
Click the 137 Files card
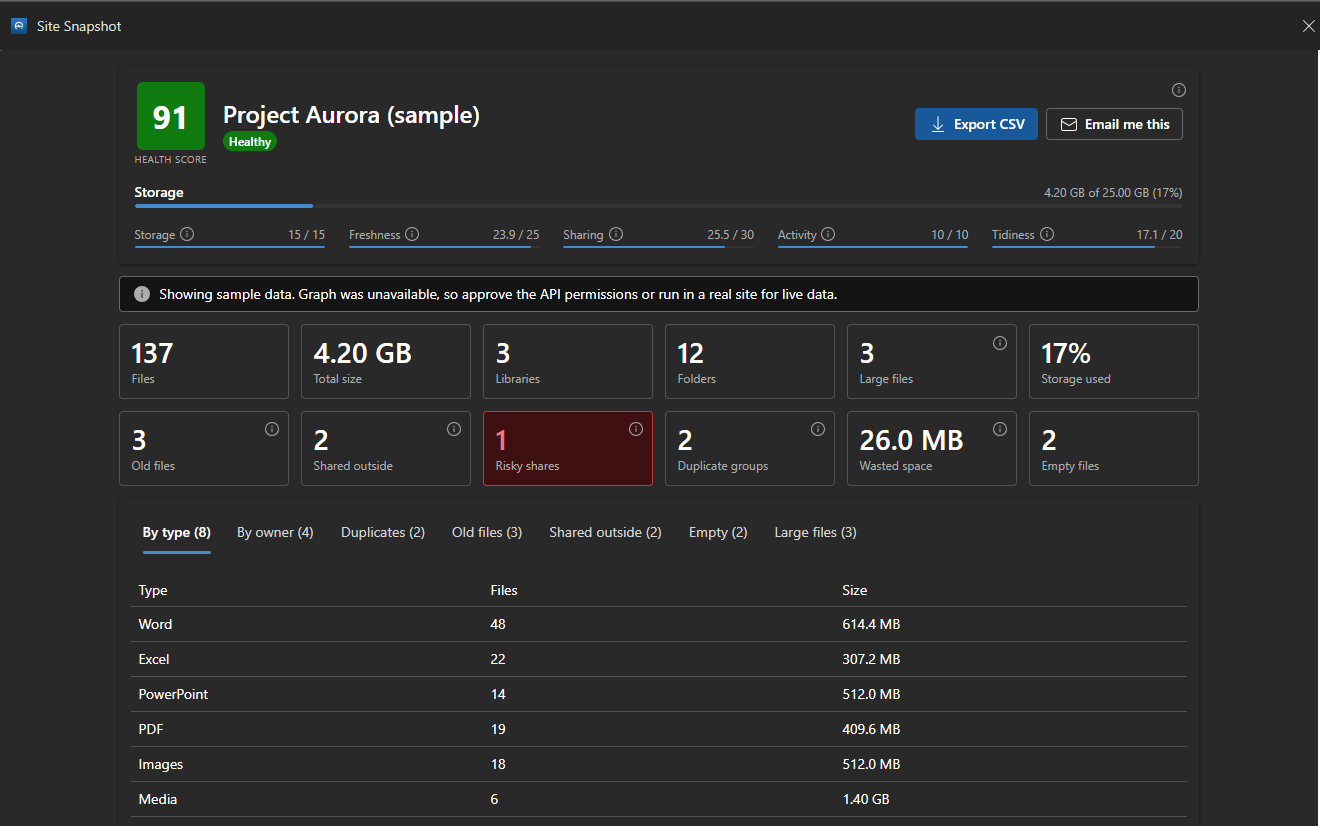pos(204,362)
